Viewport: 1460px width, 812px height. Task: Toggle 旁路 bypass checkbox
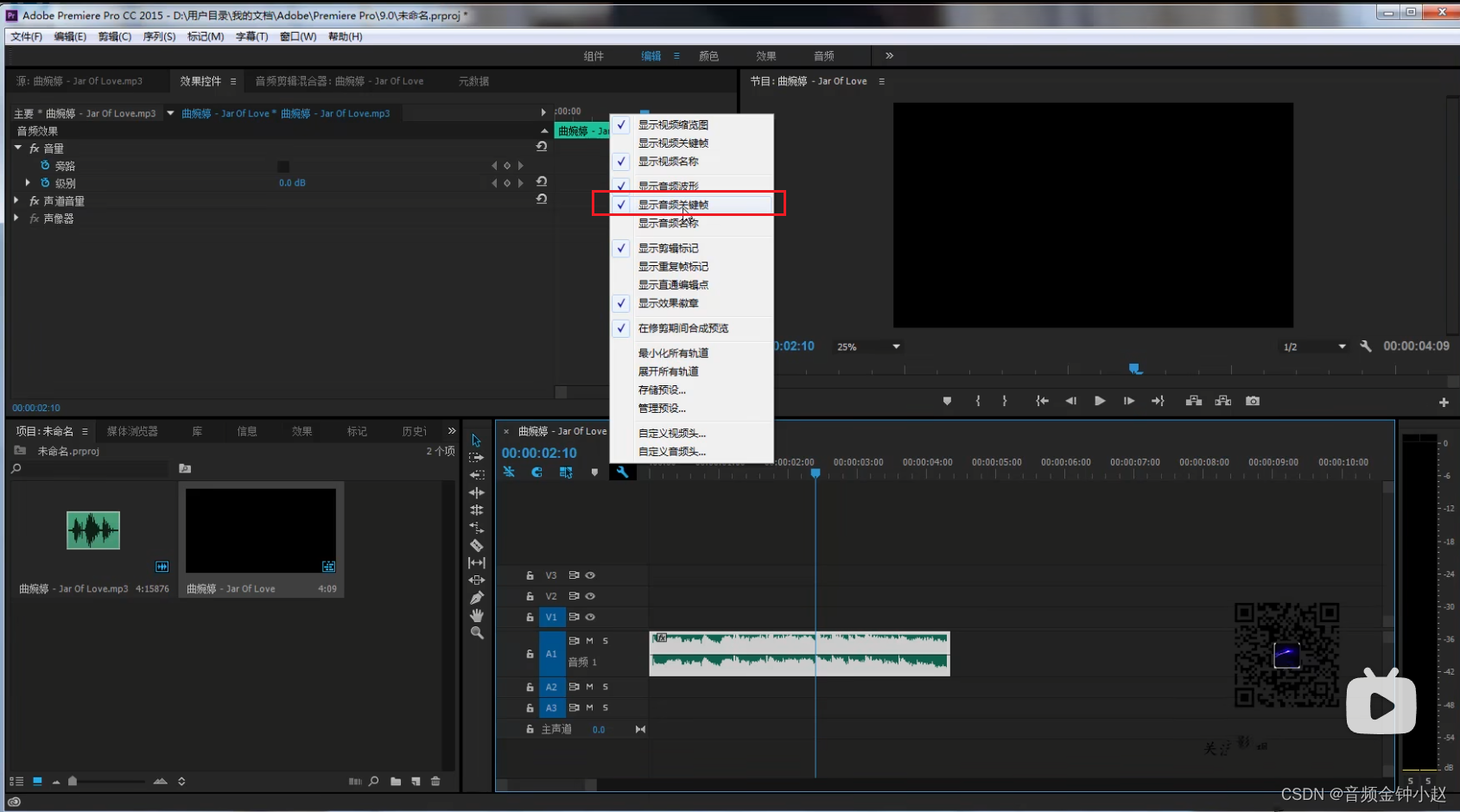(x=282, y=166)
